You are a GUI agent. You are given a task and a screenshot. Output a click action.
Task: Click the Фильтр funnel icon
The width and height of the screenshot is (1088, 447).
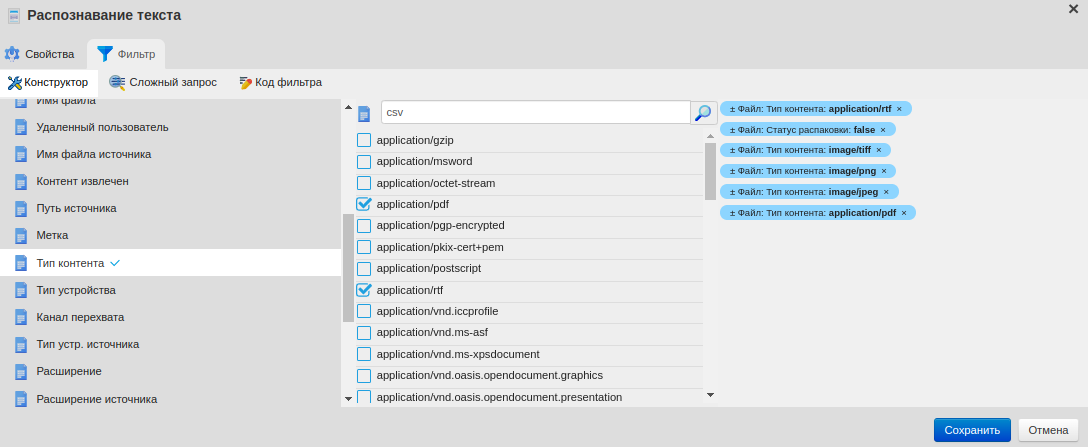(x=105, y=54)
